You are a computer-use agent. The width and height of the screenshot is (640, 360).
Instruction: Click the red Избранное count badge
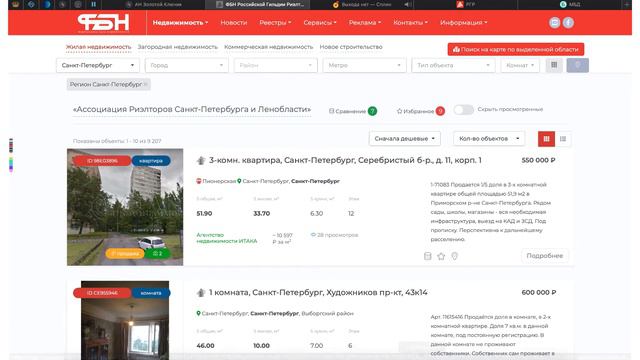[x=440, y=111]
